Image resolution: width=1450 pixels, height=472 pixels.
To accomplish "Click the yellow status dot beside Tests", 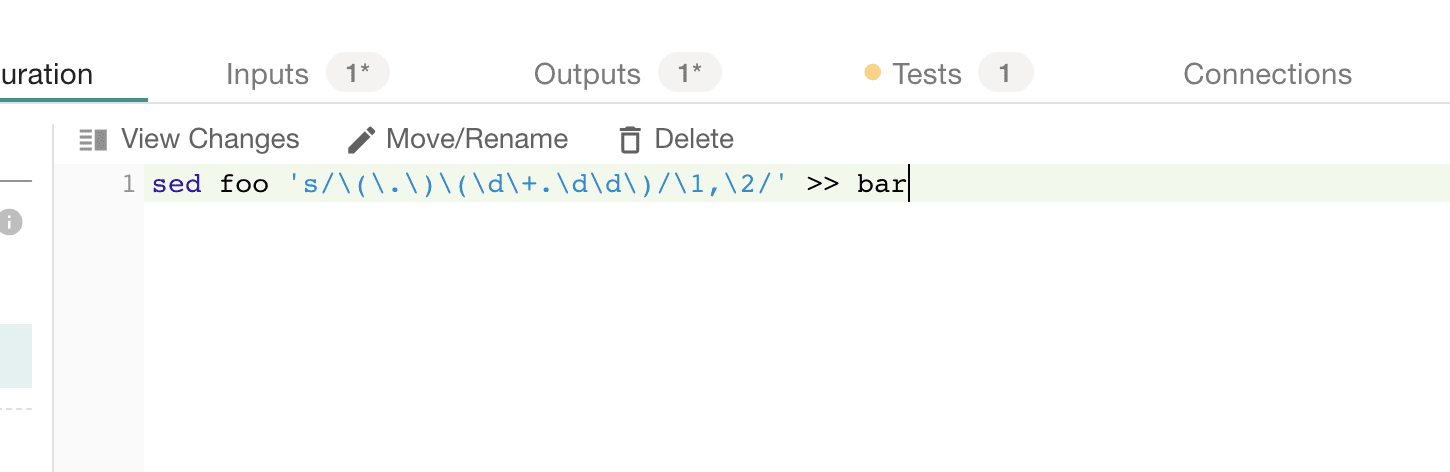I will coord(872,73).
